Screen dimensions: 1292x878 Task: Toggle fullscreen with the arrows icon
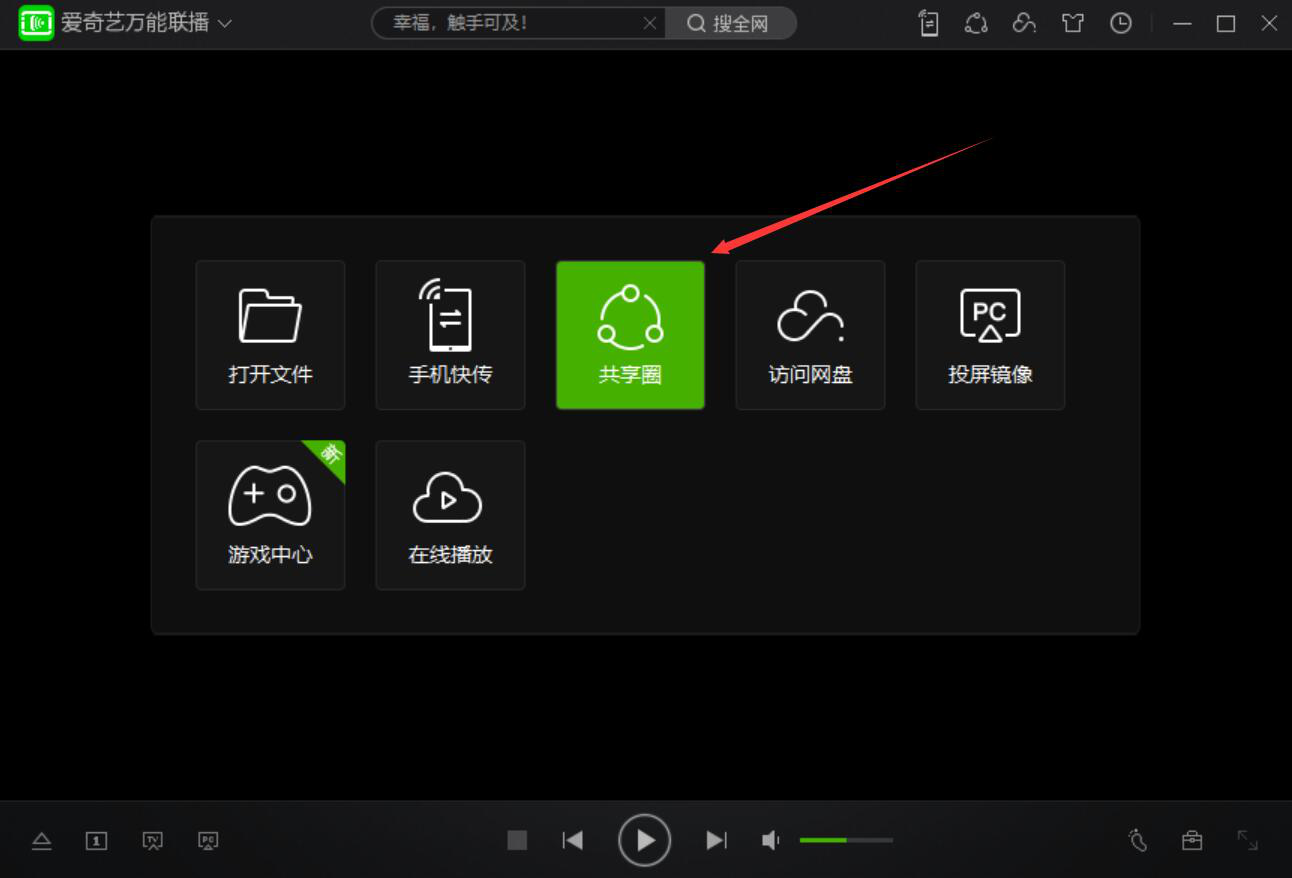pyautogui.click(x=1247, y=840)
